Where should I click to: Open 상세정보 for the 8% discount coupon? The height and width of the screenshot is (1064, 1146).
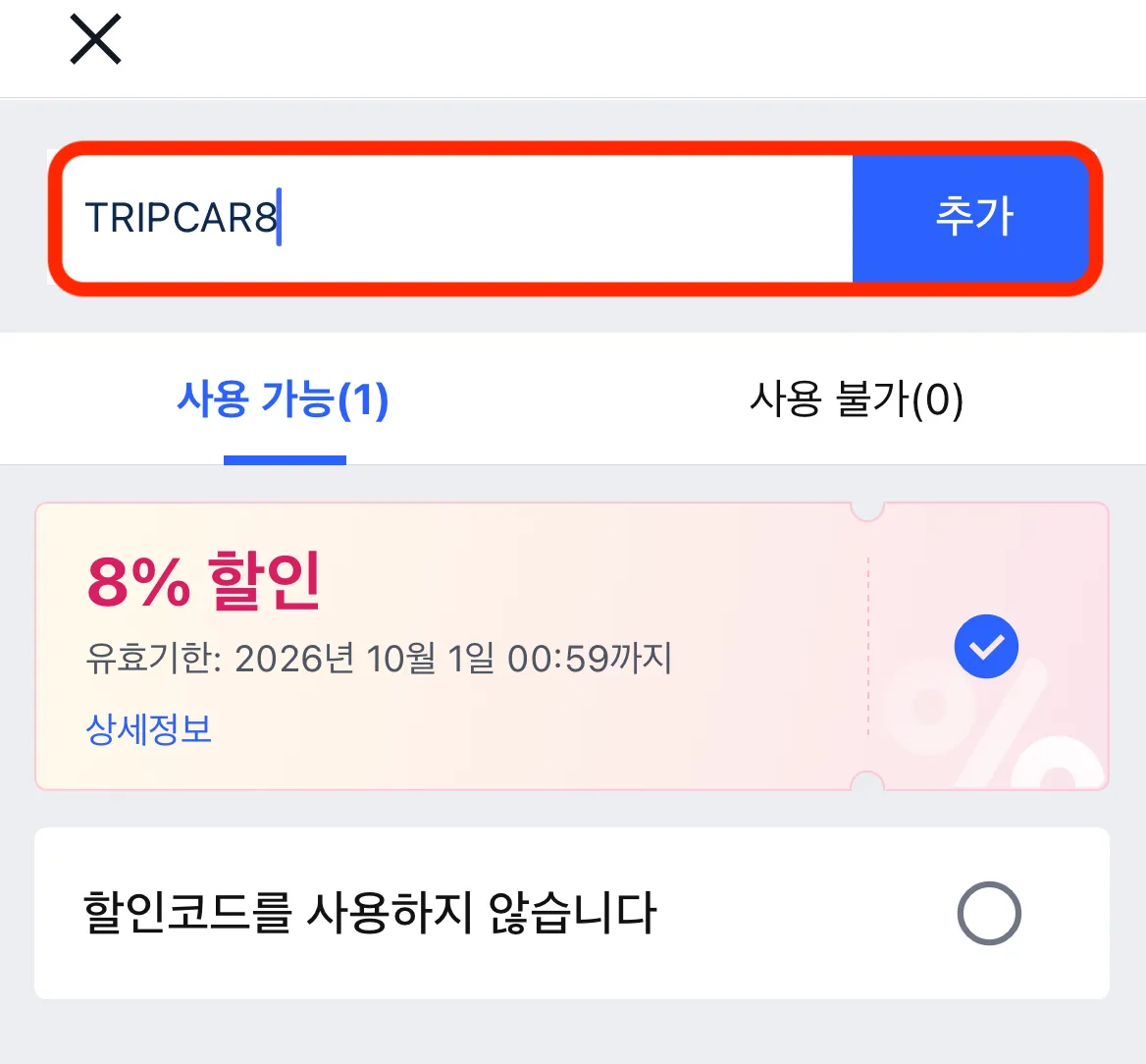tap(146, 729)
